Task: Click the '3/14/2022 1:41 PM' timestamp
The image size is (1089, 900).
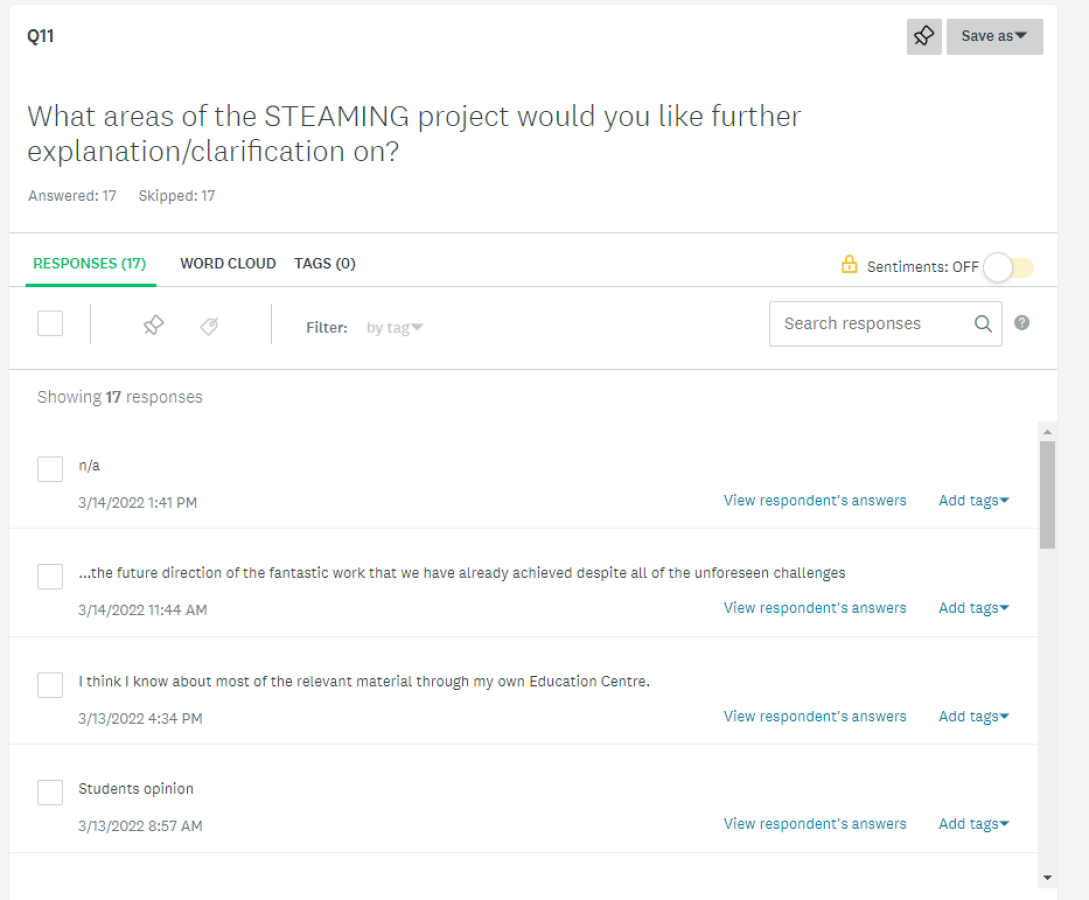Action: click(138, 503)
